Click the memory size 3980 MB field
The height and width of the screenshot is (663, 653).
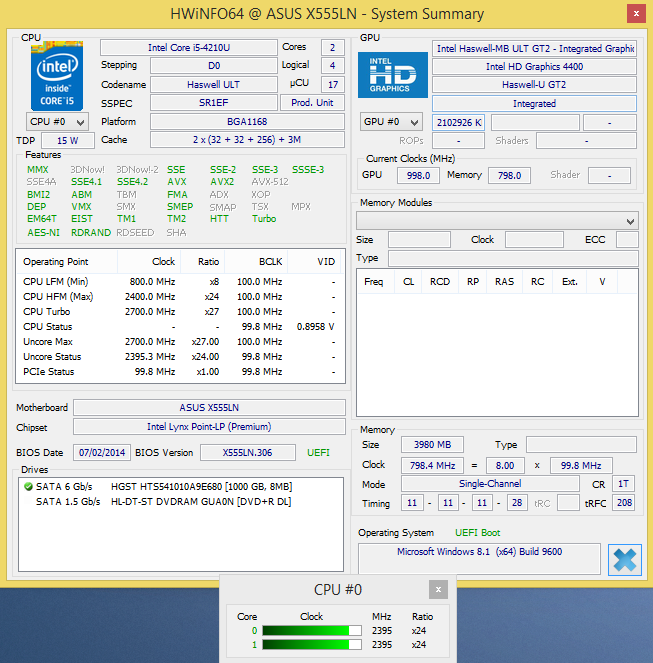tap(432, 445)
